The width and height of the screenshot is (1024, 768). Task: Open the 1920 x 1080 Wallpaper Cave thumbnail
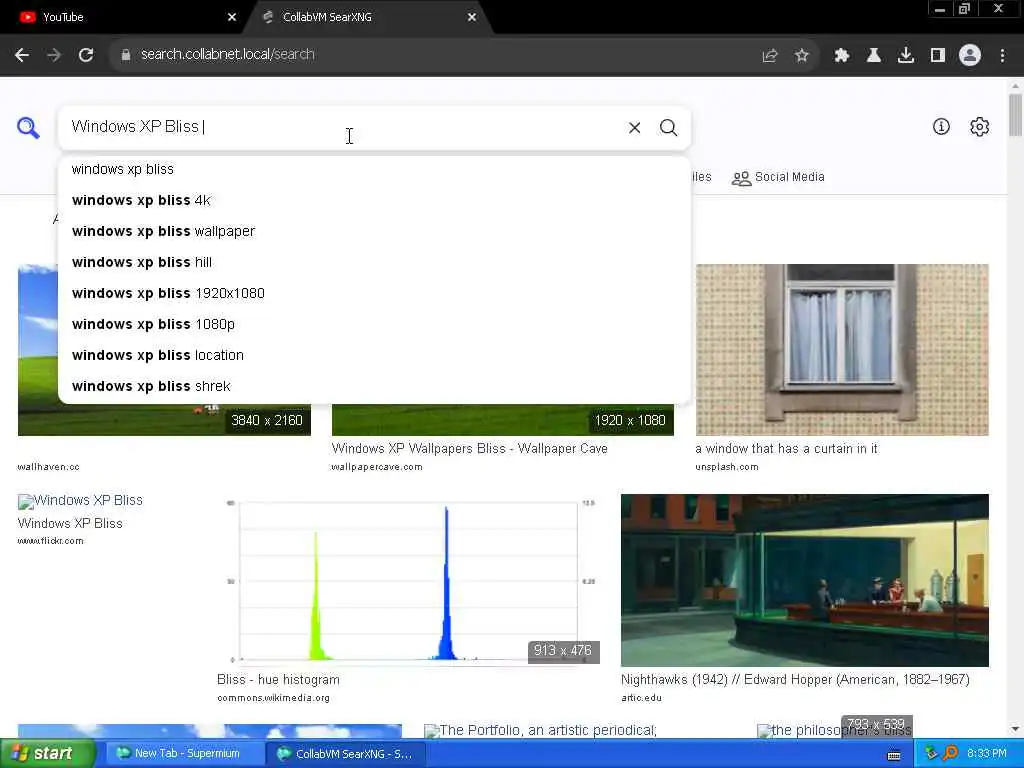503,420
